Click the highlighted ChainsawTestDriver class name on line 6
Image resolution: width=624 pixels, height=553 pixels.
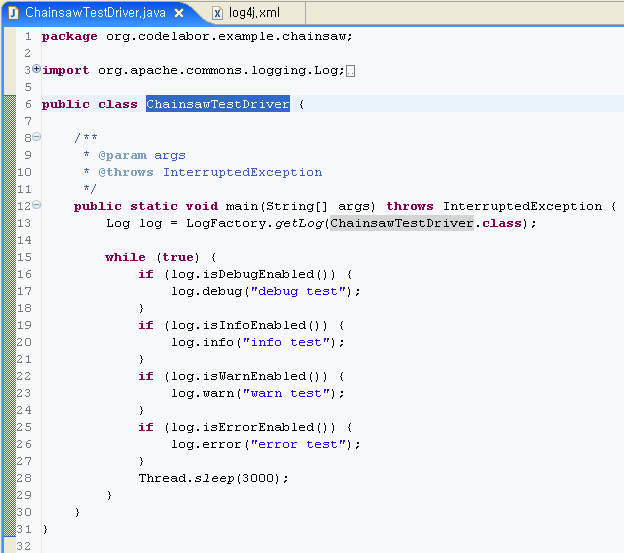click(x=217, y=104)
